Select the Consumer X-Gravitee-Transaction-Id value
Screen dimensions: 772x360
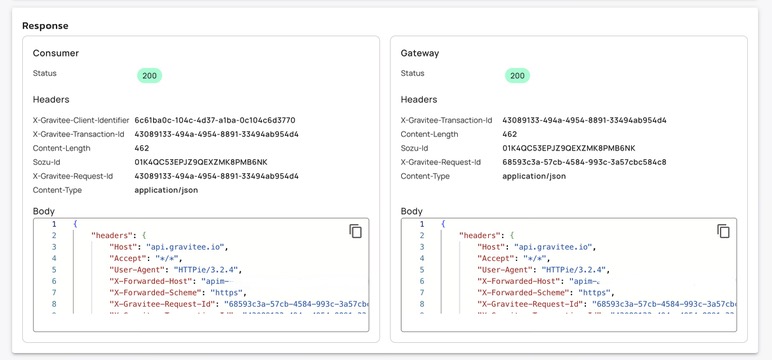click(216, 134)
